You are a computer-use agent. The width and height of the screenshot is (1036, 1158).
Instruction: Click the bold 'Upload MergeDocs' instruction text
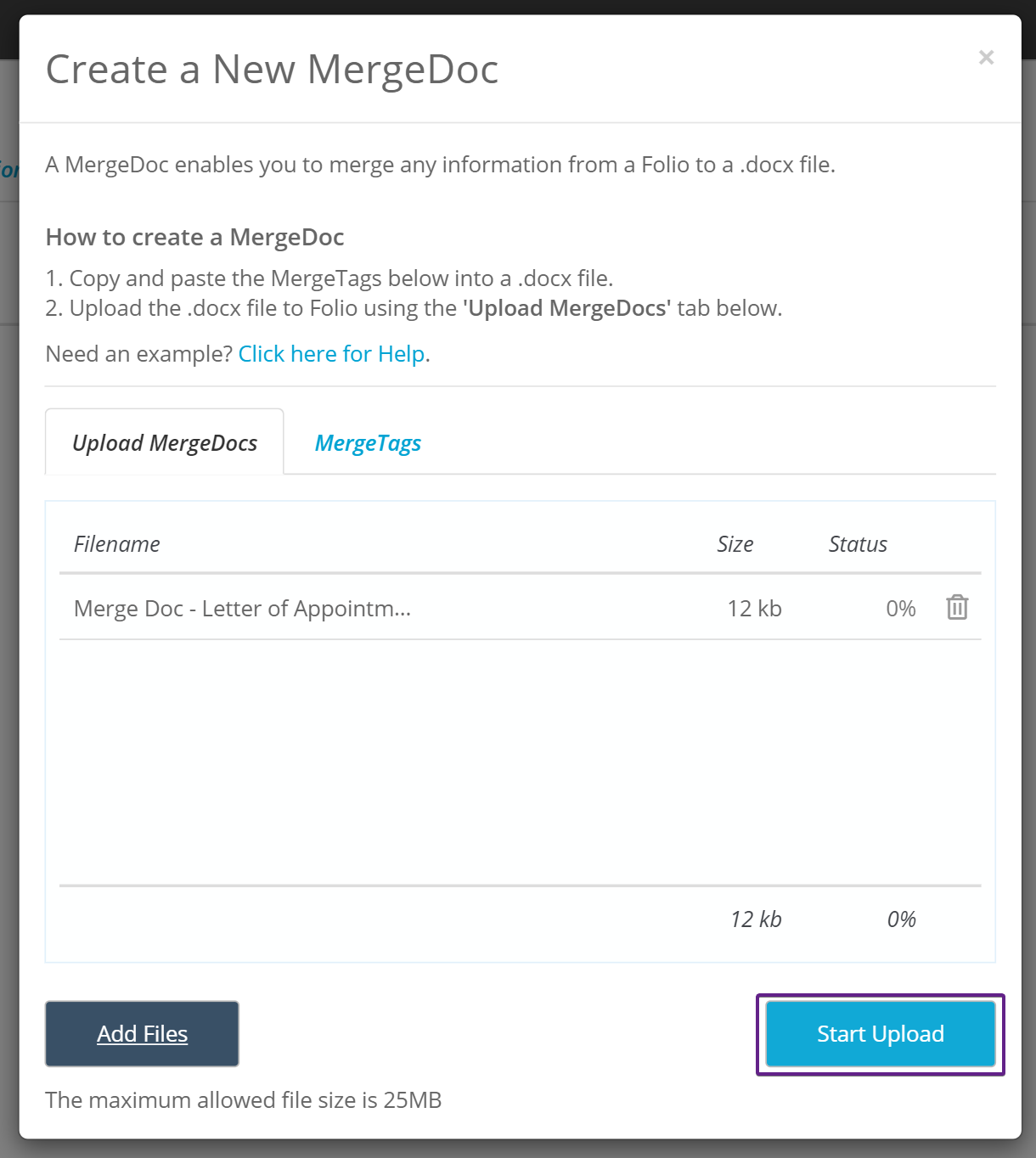tap(567, 308)
